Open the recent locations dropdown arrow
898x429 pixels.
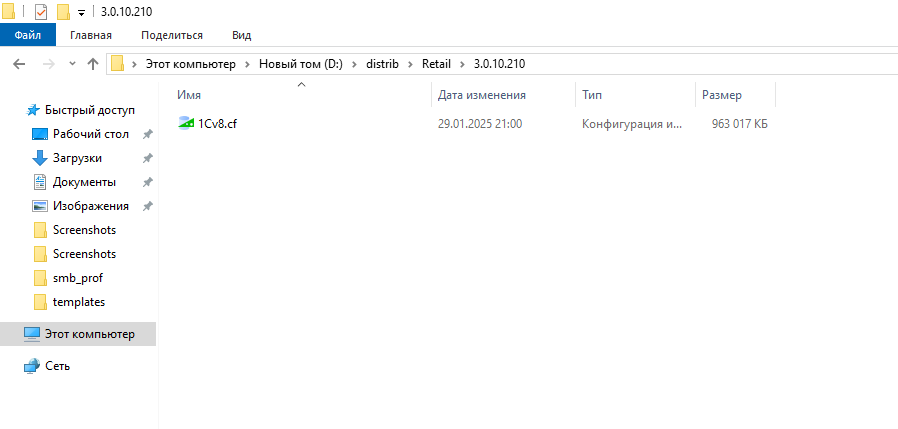click(72, 64)
